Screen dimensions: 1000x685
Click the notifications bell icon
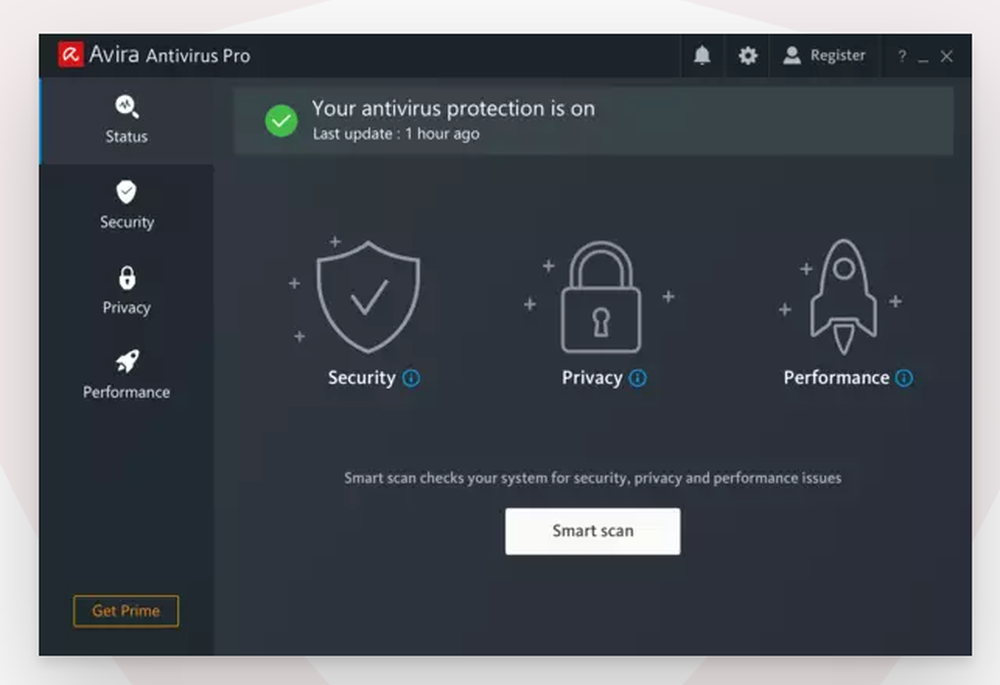pos(702,56)
